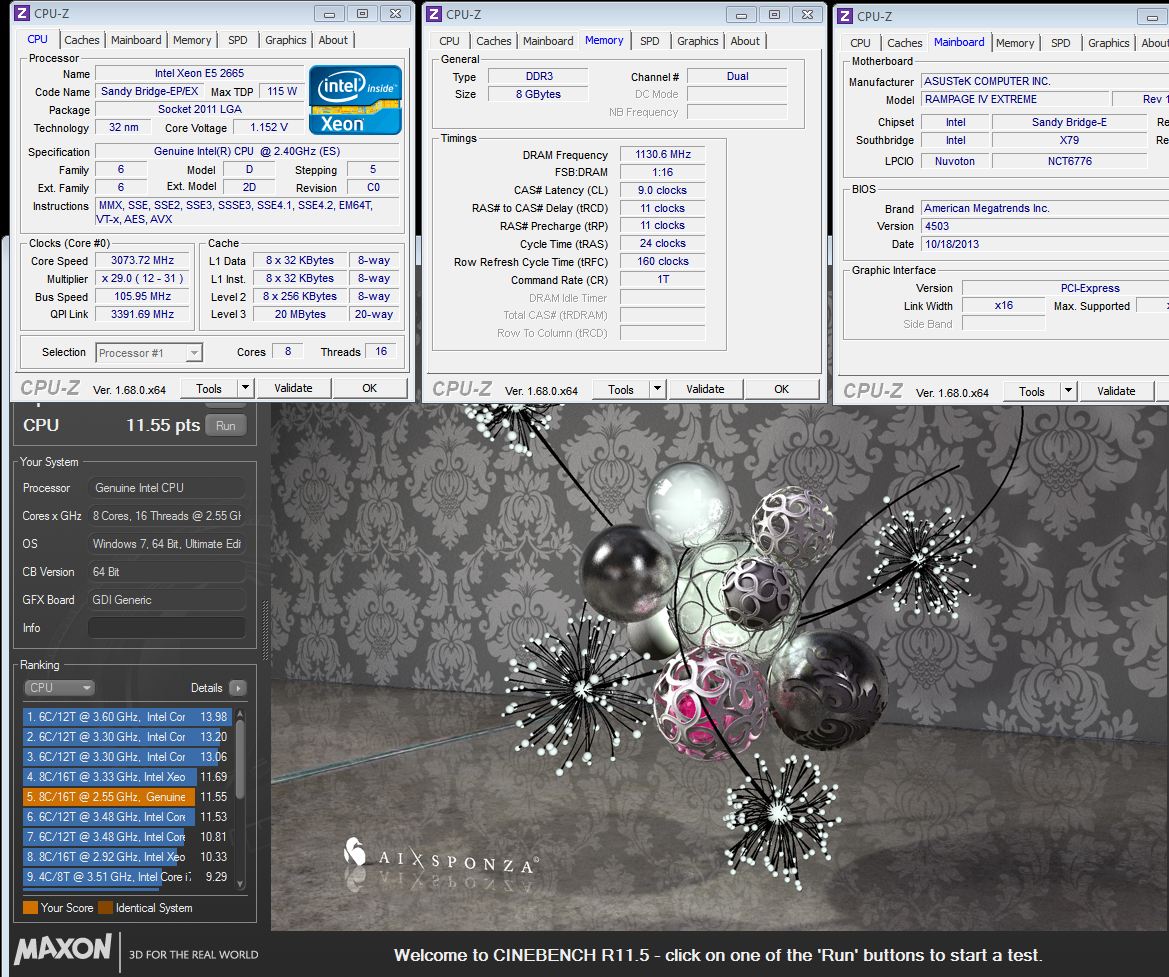Select ranking entry 1 with 13.98 score
The image size is (1169, 977).
click(127, 717)
